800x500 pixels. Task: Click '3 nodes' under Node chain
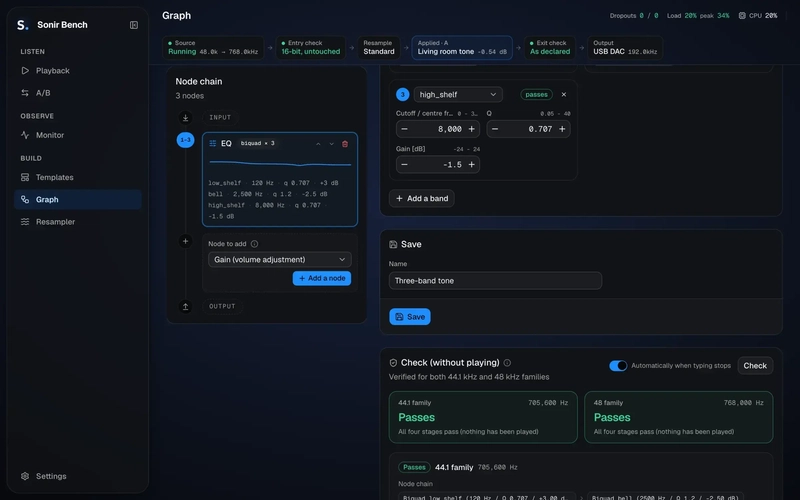click(x=190, y=96)
